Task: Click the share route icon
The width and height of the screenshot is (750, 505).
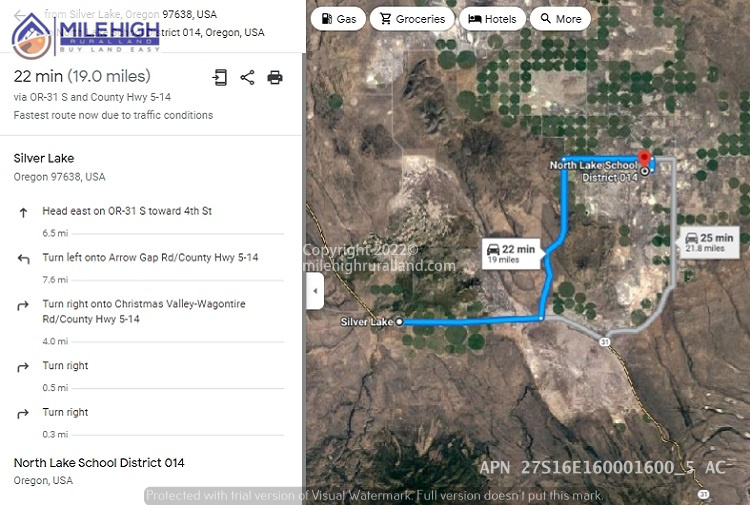Action: click(x=247, y=77)
